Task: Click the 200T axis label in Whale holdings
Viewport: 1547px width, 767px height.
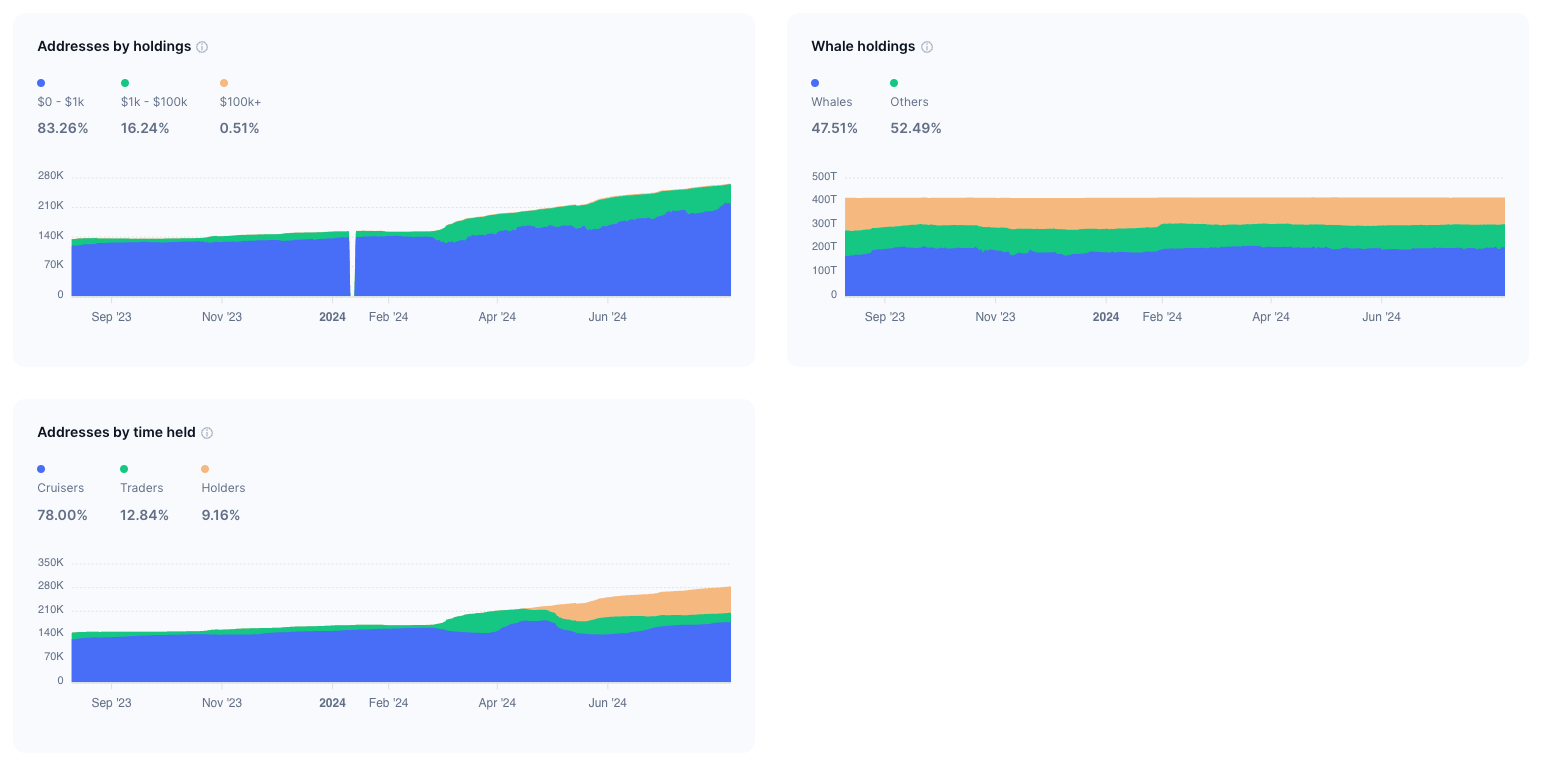Action: coord(824,247)
